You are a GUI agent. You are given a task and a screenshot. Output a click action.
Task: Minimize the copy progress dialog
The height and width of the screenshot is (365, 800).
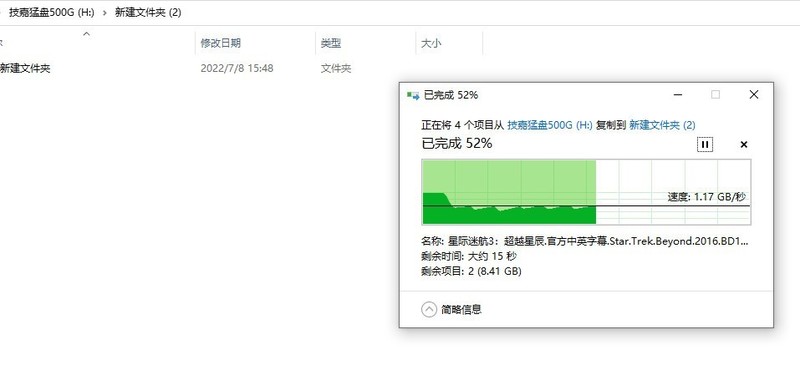point(678,94)
